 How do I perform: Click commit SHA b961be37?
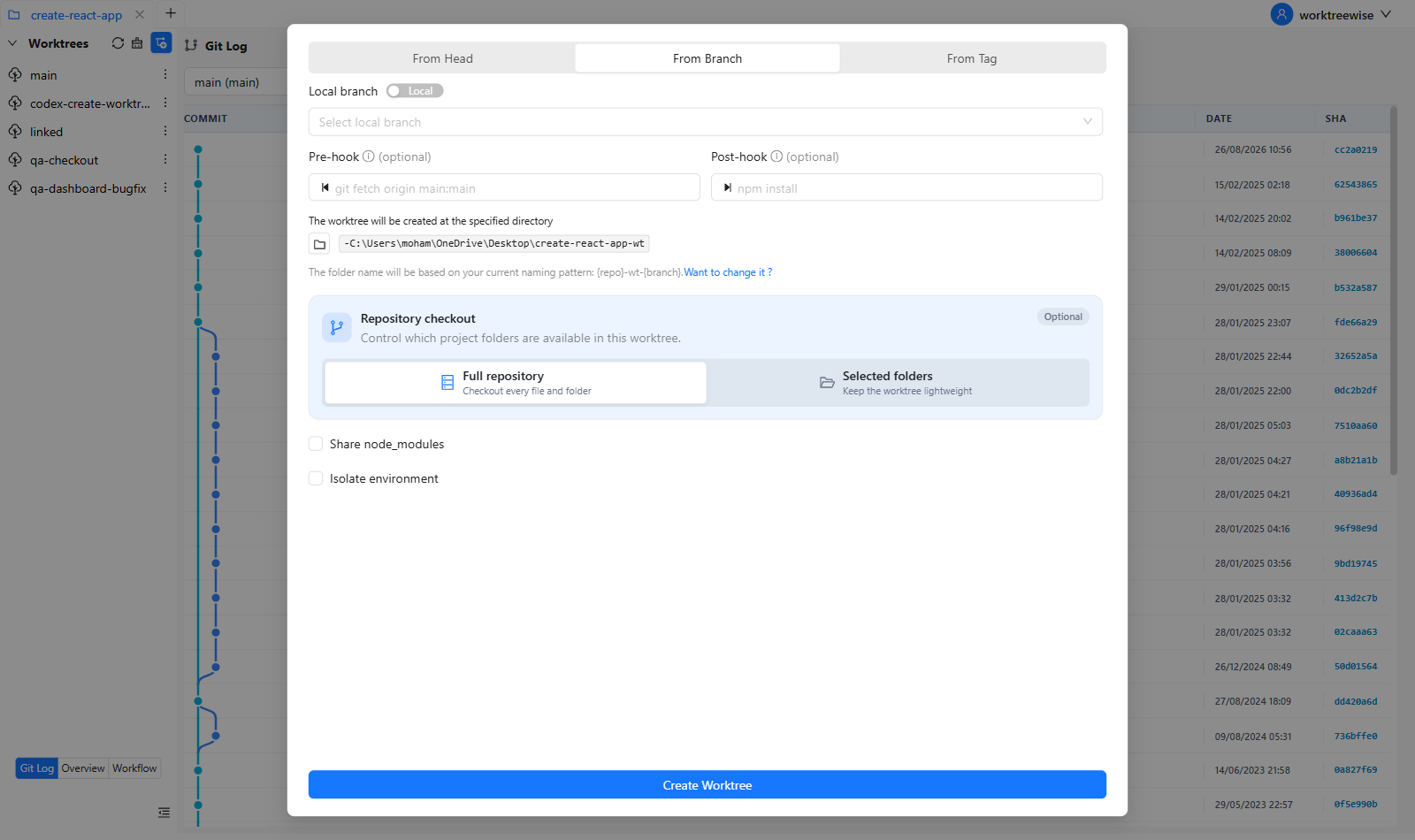(1356, 218)
